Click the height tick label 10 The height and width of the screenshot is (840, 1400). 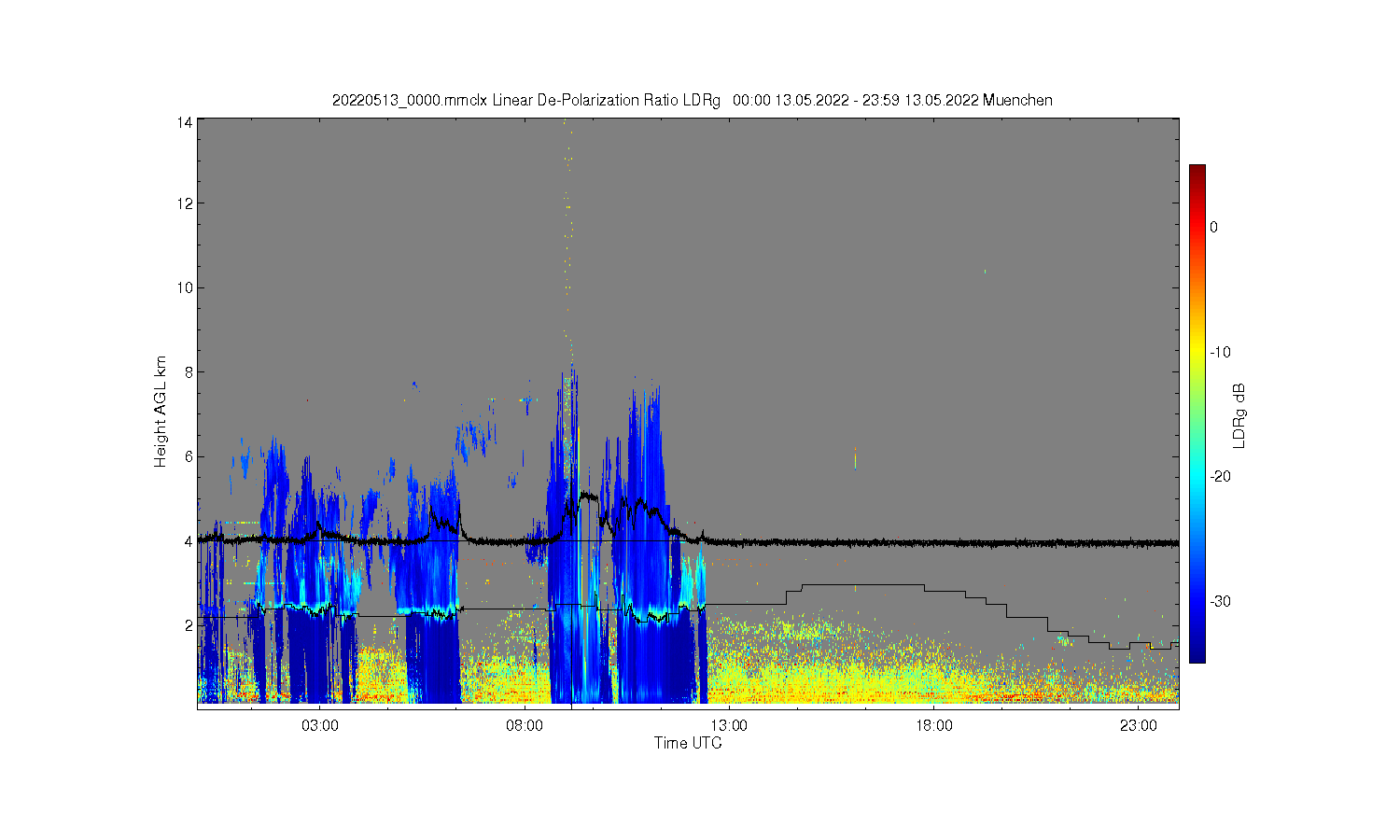186,287
